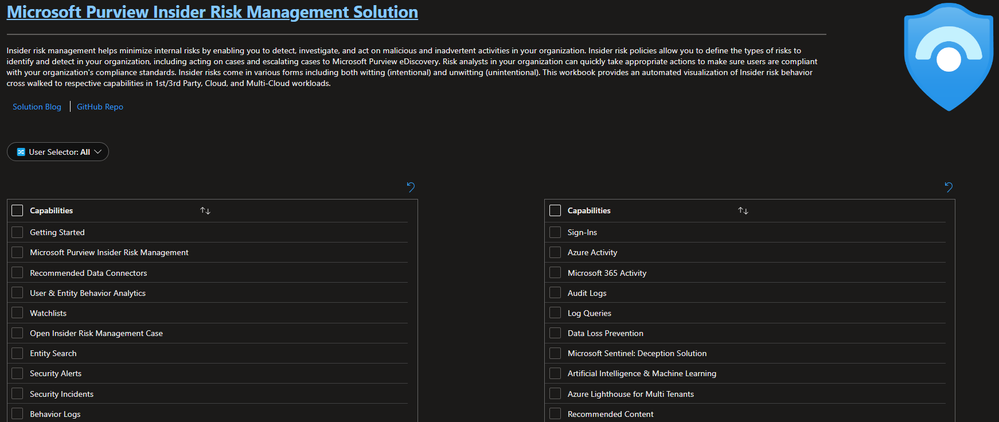Check the Security Incidents checkbox
Image resolution: width=999 pixels, height=422 pixels.
pos(17,394)
